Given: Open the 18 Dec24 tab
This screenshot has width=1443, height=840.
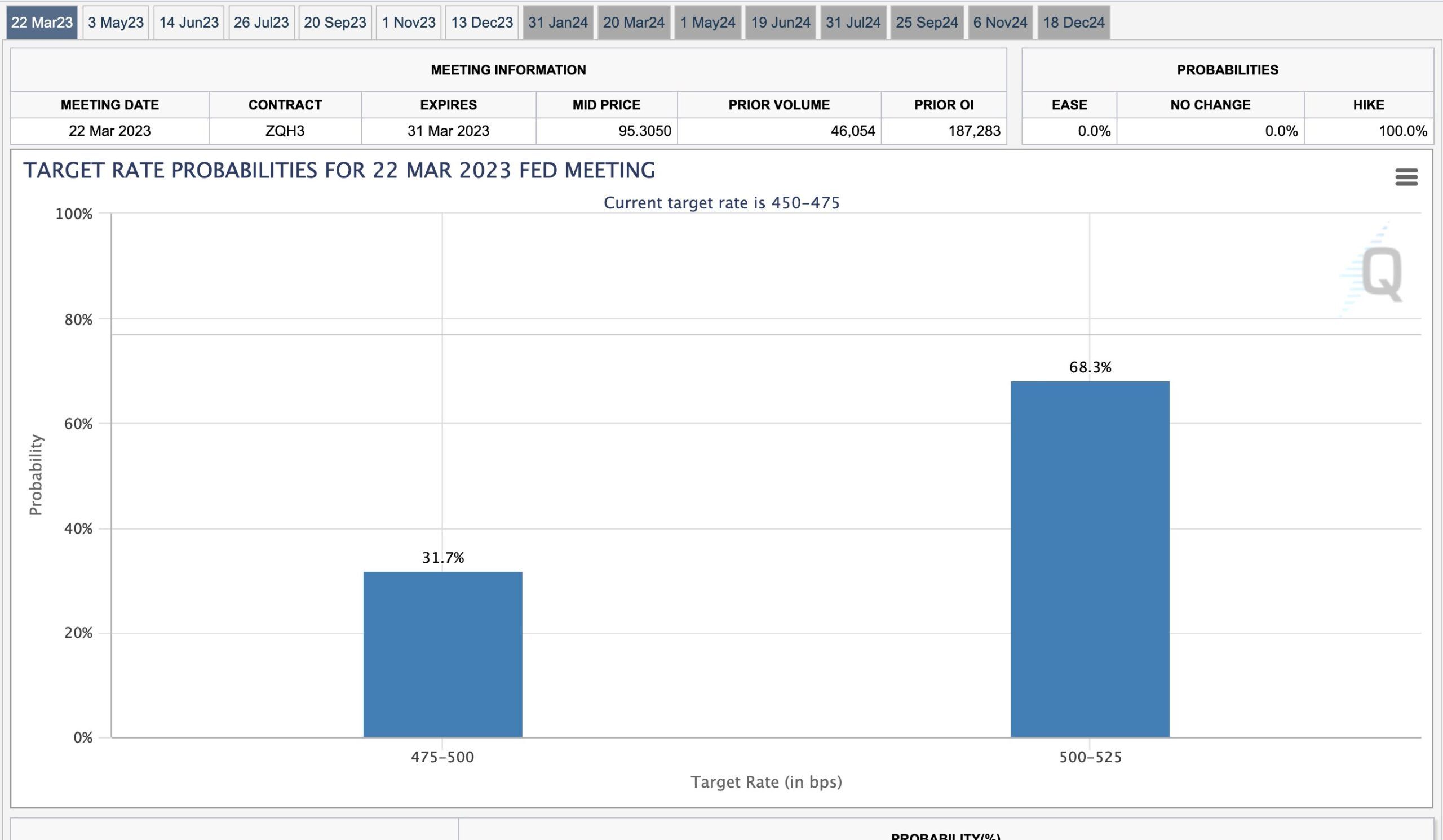Looking at the screenshot, I should (x=1073, y=23).
